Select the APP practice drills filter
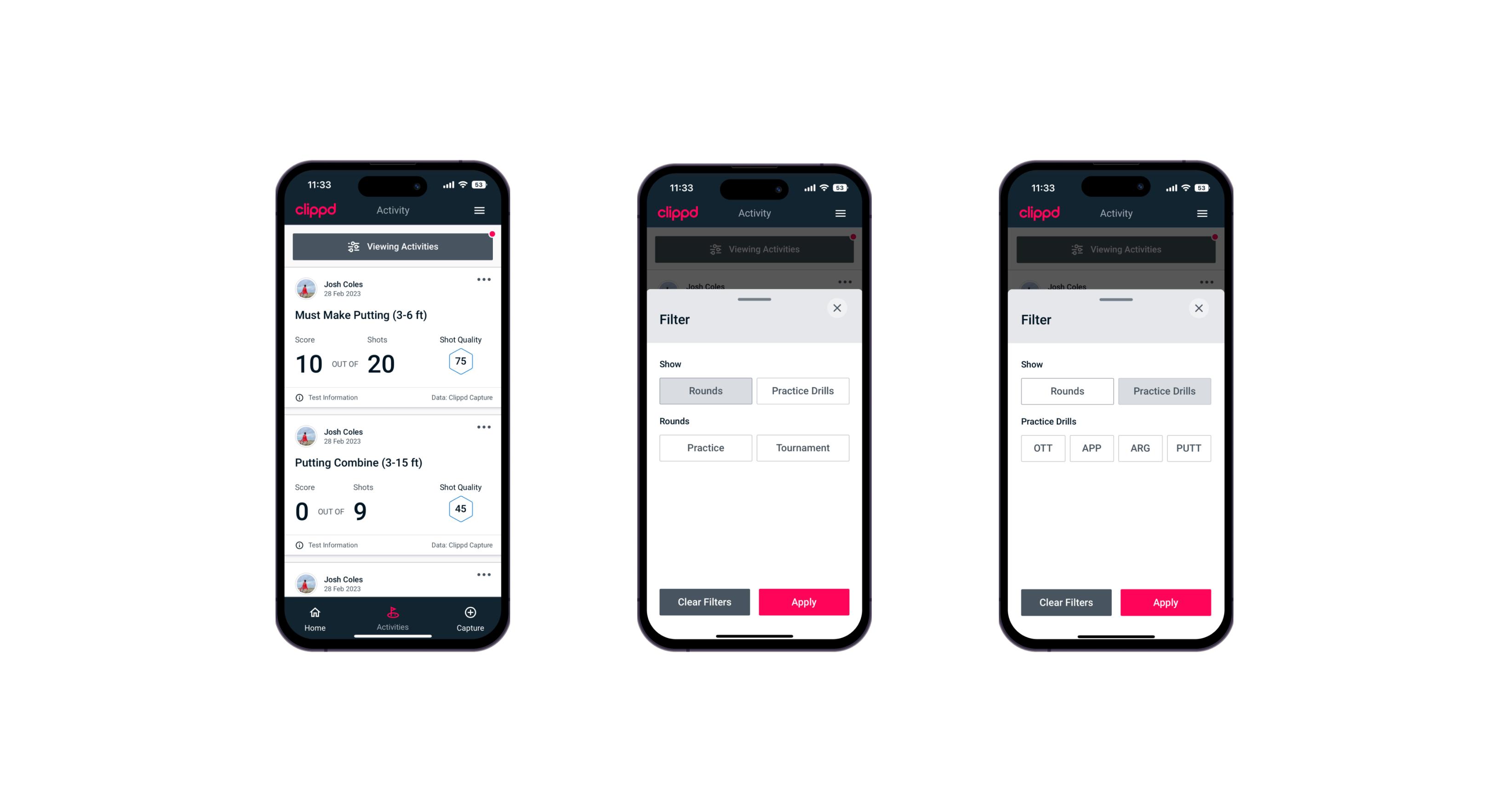1509x812 pixels. pos(1091,448)
